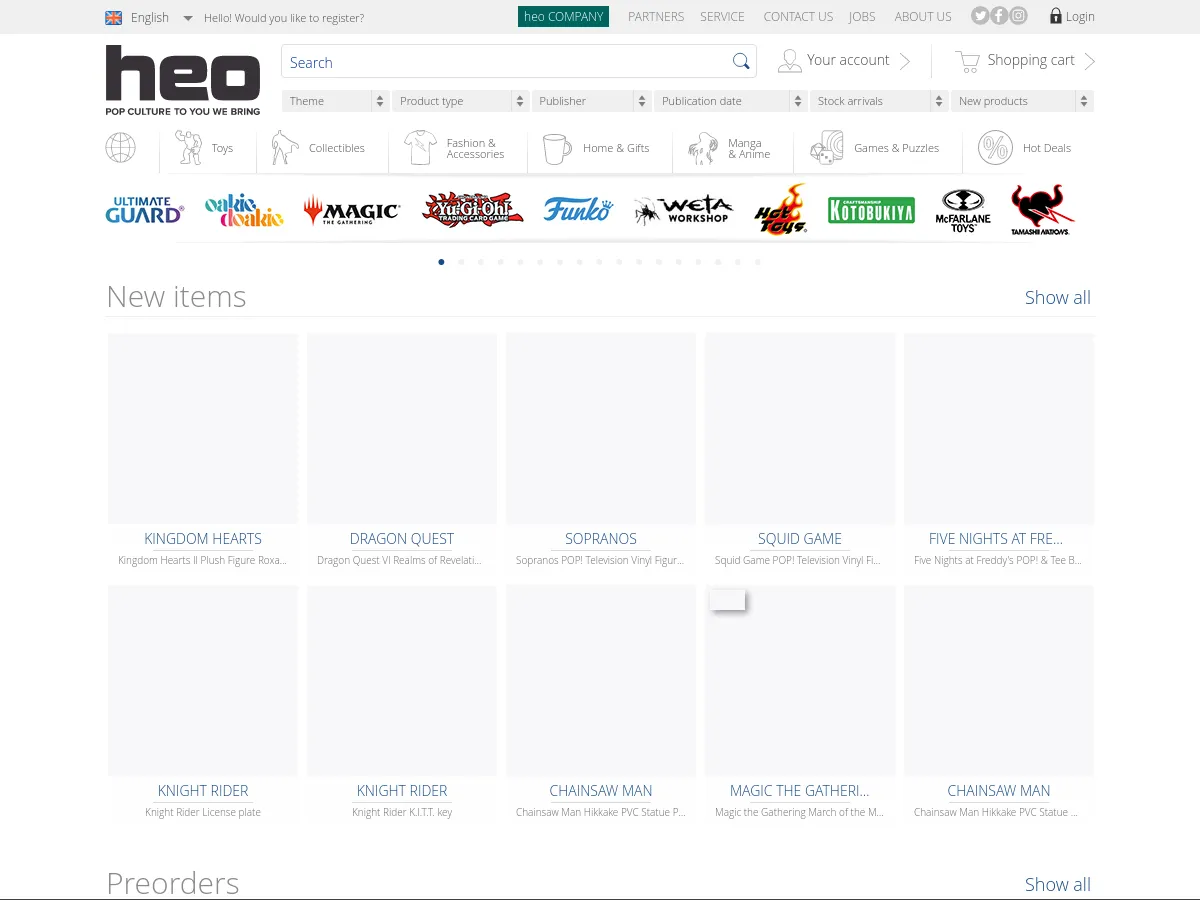Open the registration link in the header
Image resolution: width=1200 pixels, height=900 pixels.
[x=284, y=17]
